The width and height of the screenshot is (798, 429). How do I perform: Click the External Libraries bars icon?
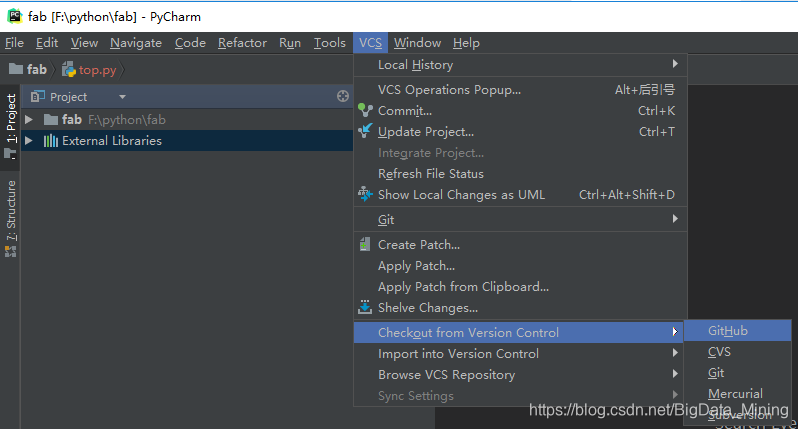coord(50,140)
